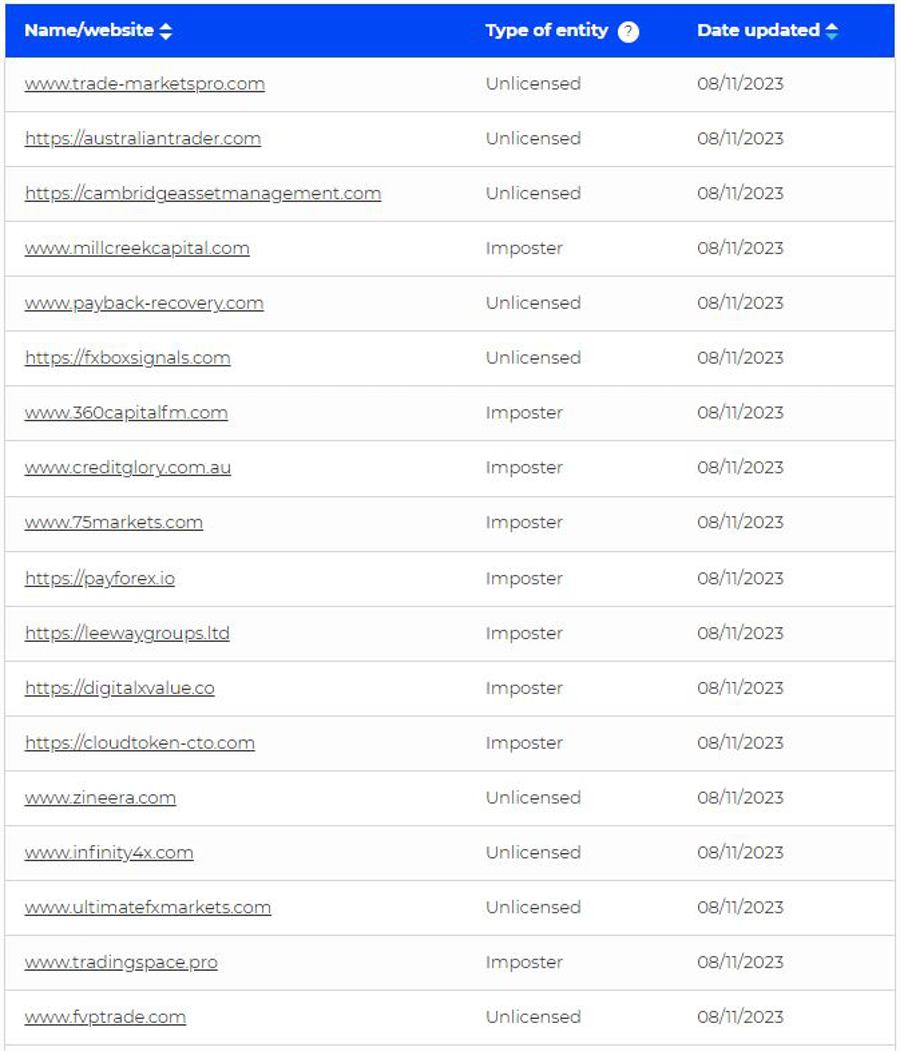Click the help icon next to Type of entity
This screenshot has width=900, height=1051.
(628, 31)
